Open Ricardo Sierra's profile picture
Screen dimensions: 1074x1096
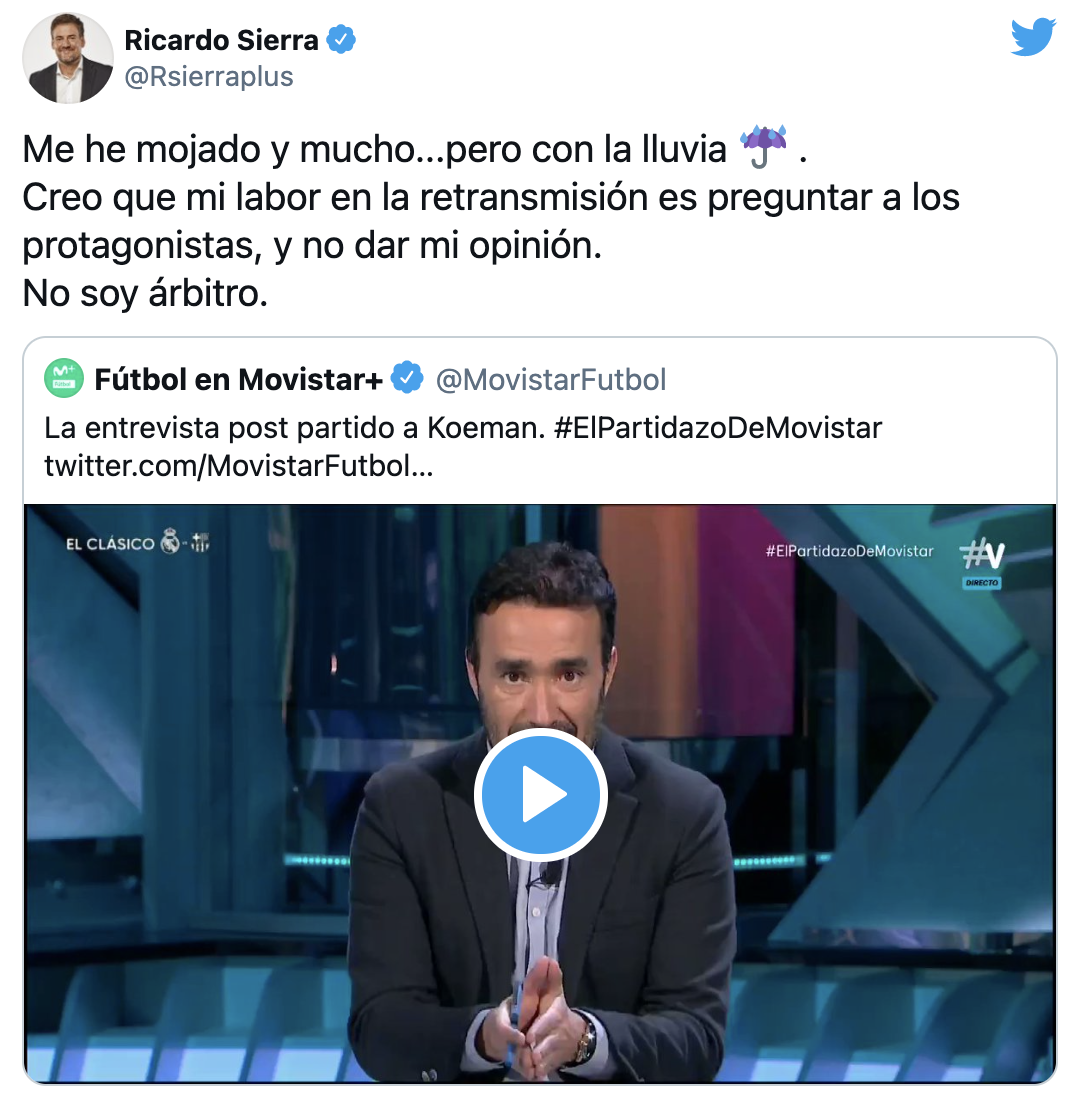pyautogui.click(x=68, y=58)
